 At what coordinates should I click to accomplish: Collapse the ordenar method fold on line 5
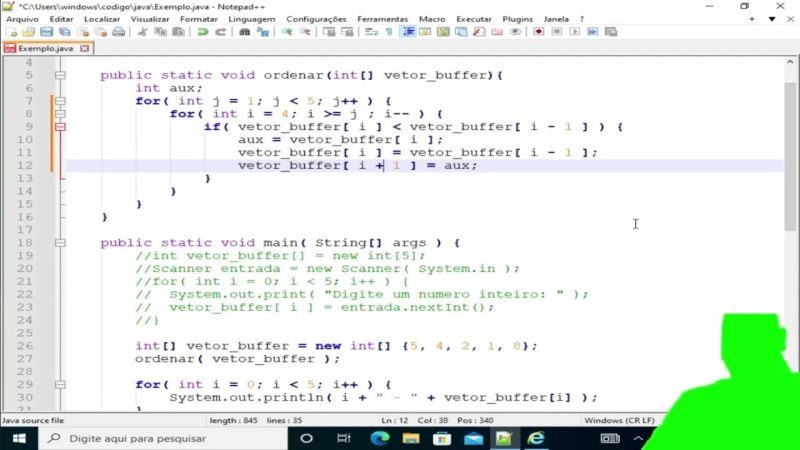[60, 75]
